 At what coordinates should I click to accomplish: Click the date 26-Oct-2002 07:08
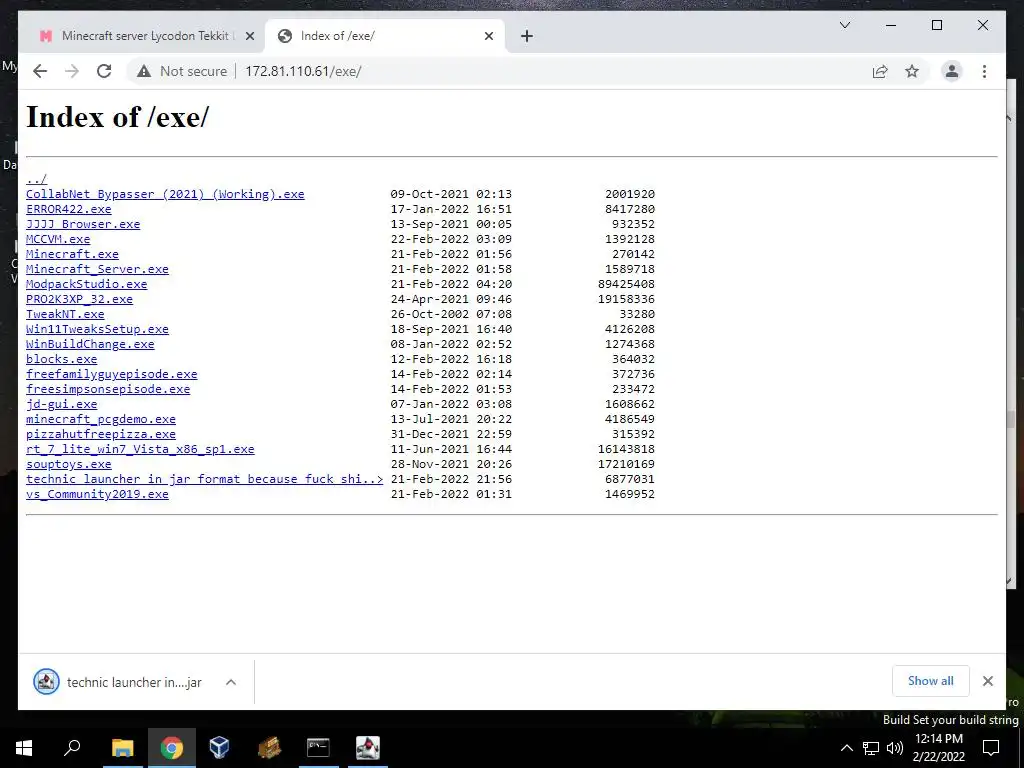pos(451,314)
